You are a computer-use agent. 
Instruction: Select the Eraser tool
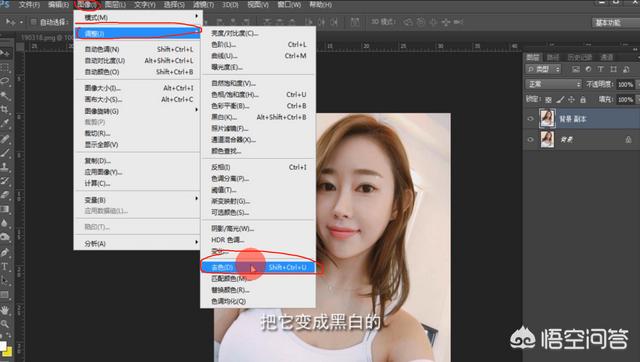[4, 195]
